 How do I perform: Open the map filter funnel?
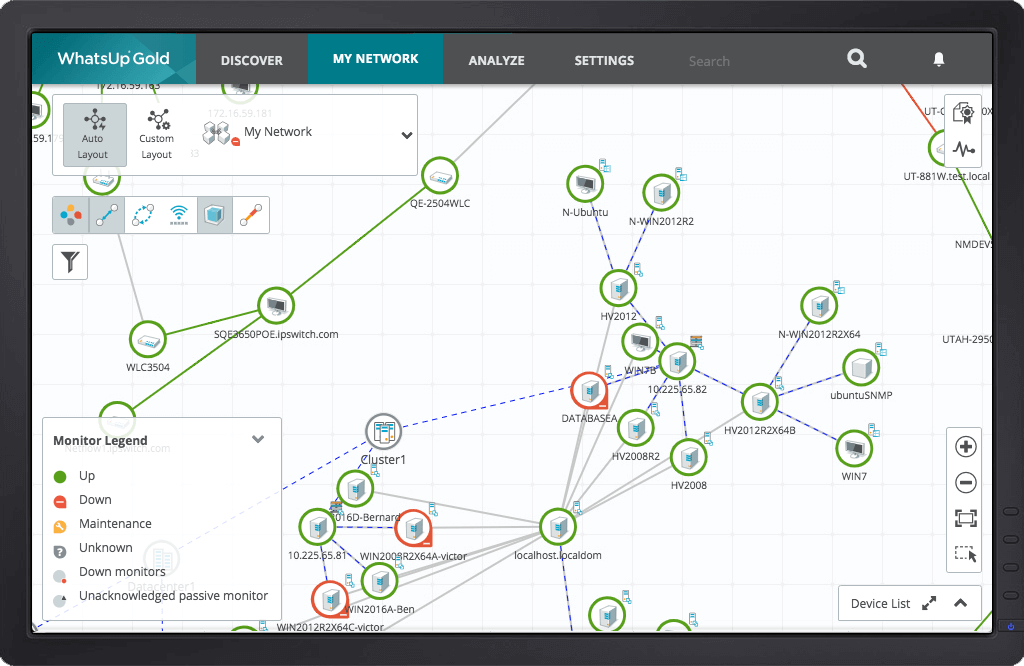(70, 262)
